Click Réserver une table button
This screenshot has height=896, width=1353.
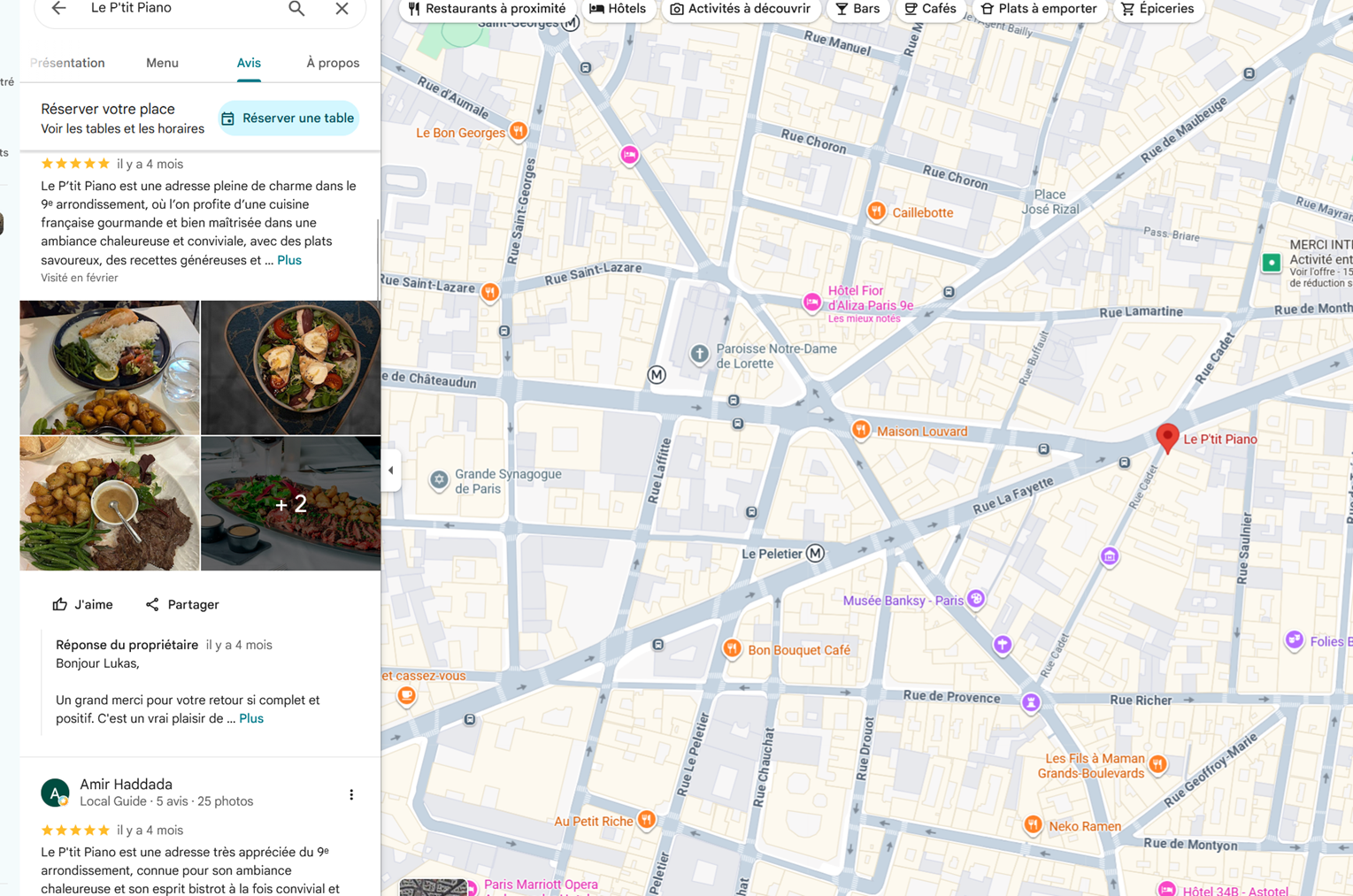click(288, 119)
